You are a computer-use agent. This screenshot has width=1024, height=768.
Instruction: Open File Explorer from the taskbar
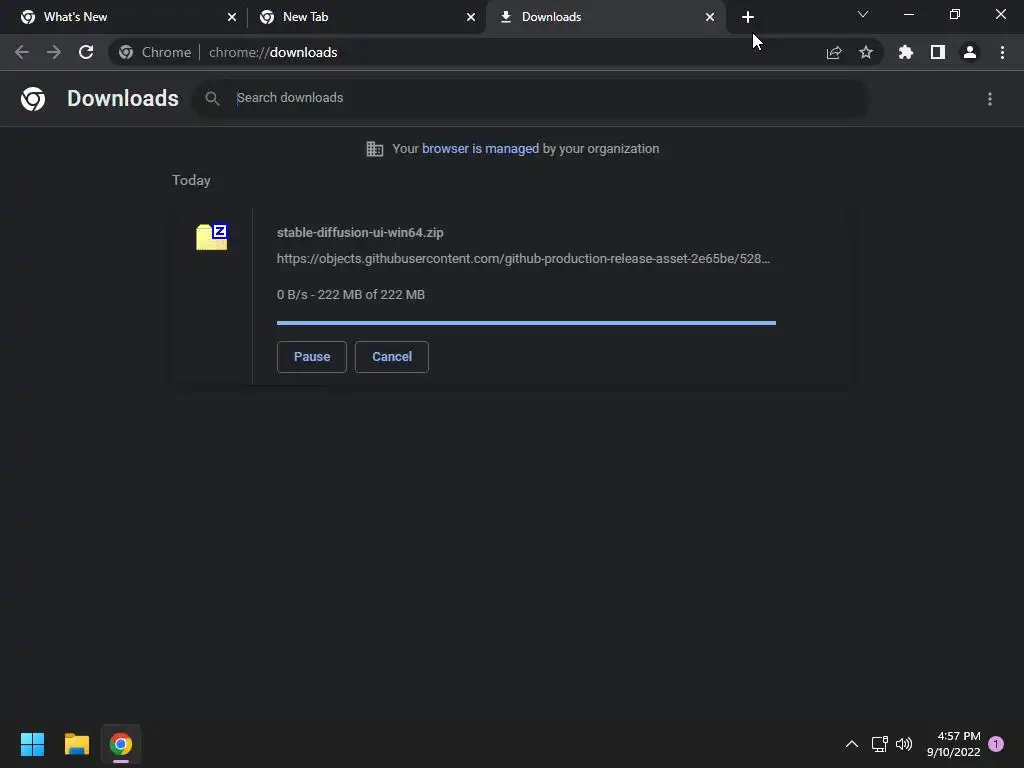point(76,744)
